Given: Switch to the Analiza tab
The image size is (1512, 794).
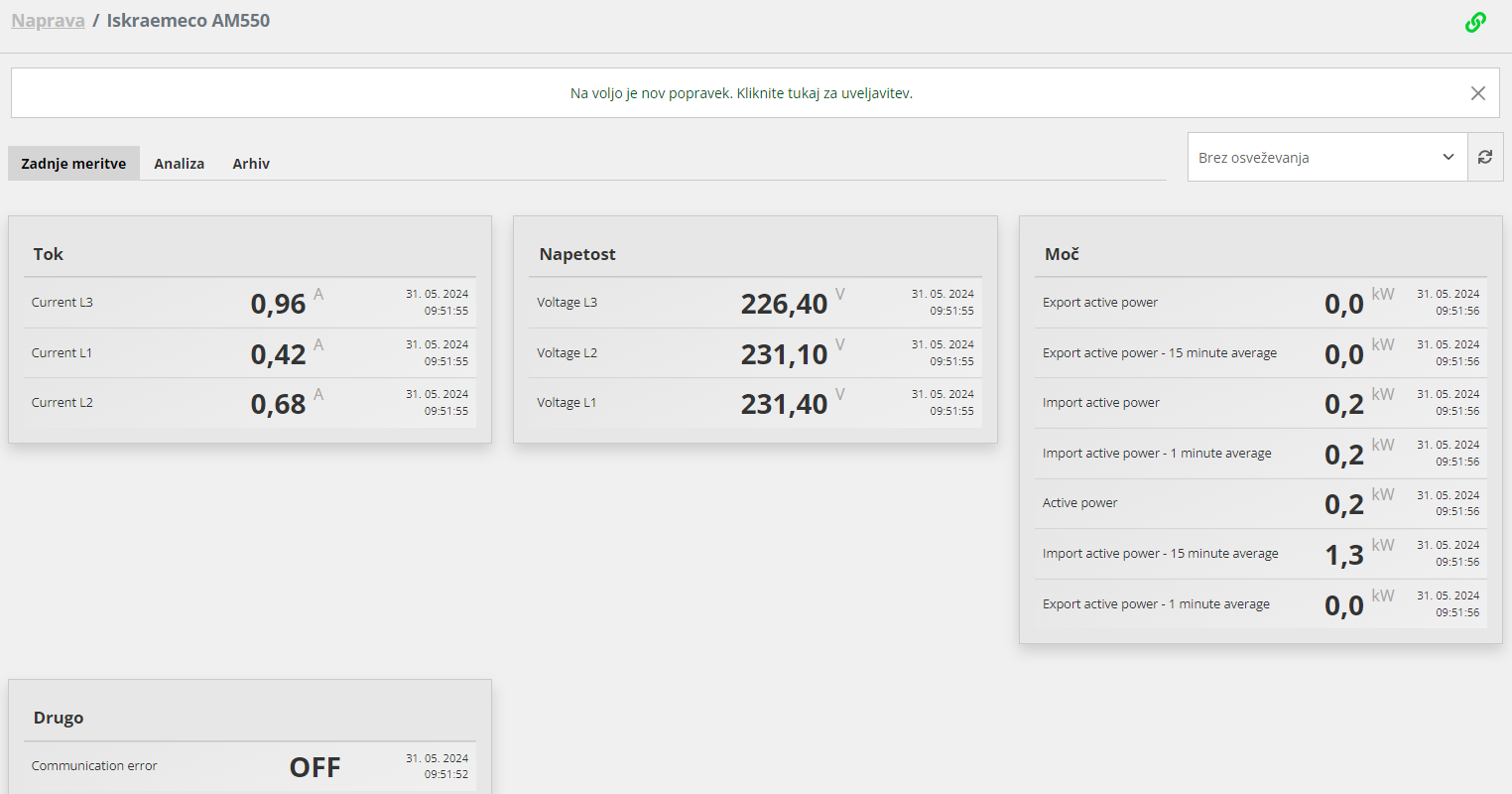Looking at the screenshot, I should pyautogui.click(x=180, y=164).
